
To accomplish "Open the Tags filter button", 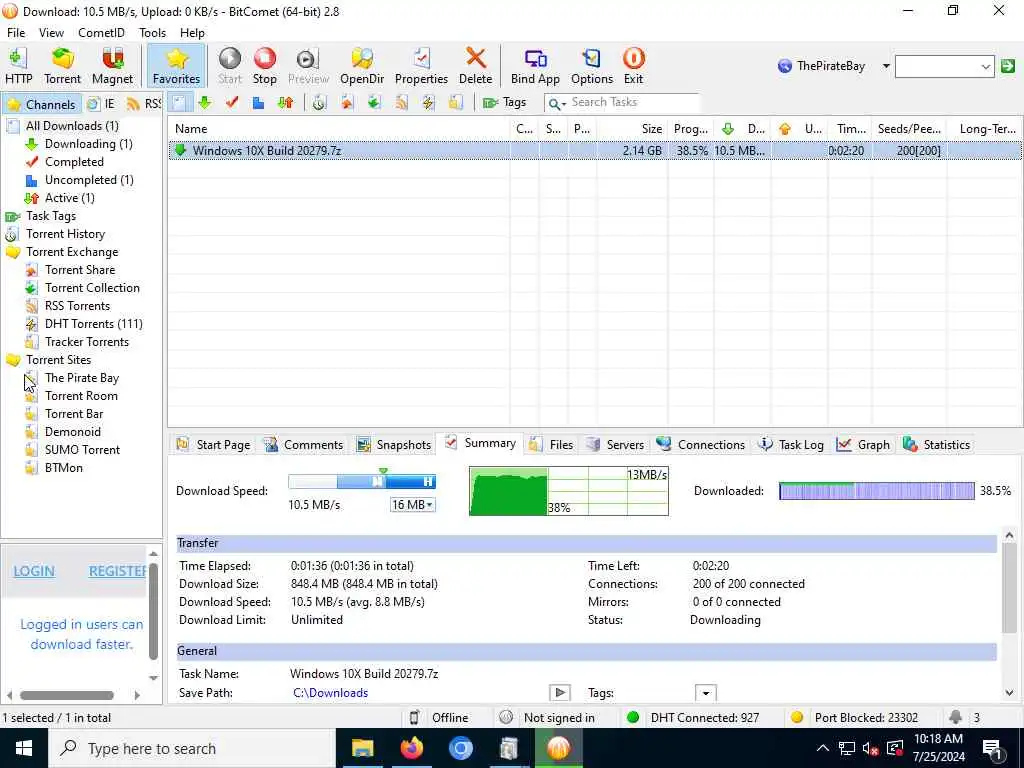I will [504, 103].
